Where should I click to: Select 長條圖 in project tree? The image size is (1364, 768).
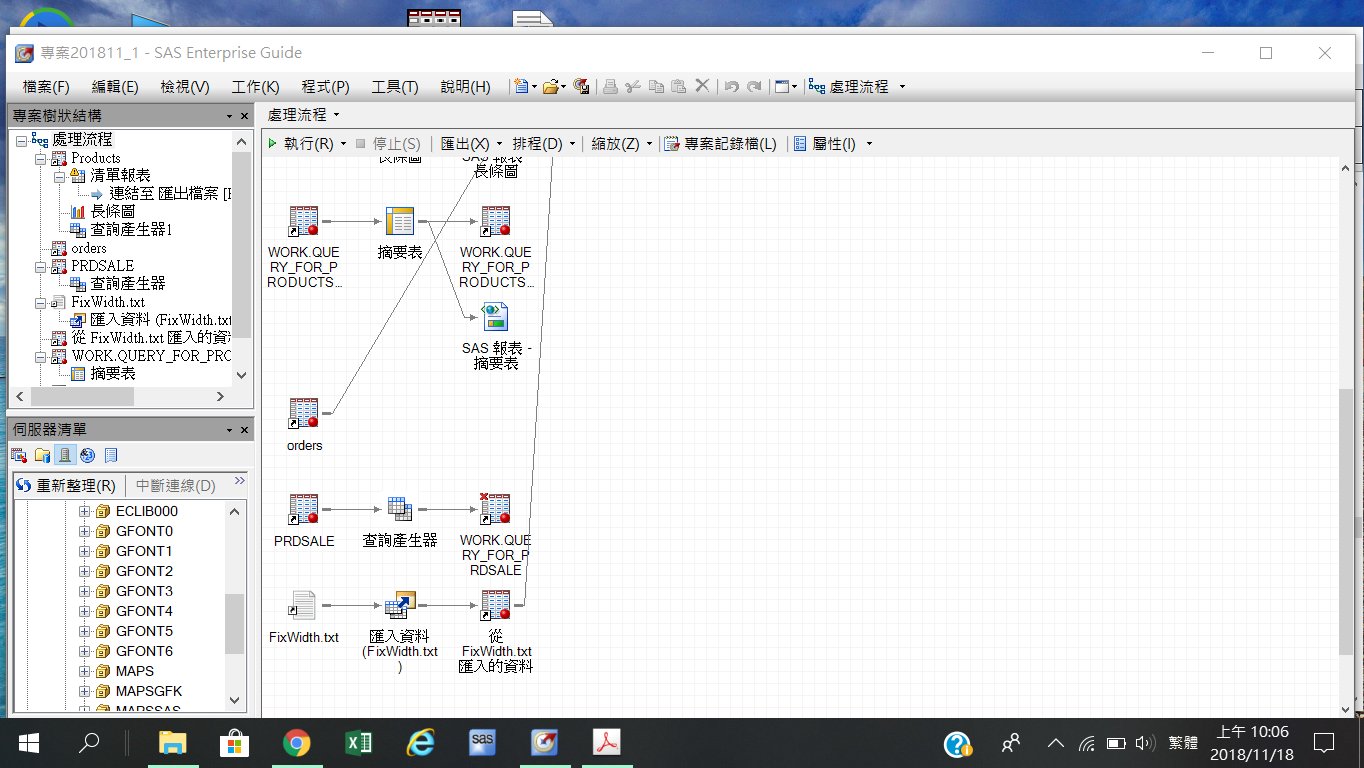(112, 212)
